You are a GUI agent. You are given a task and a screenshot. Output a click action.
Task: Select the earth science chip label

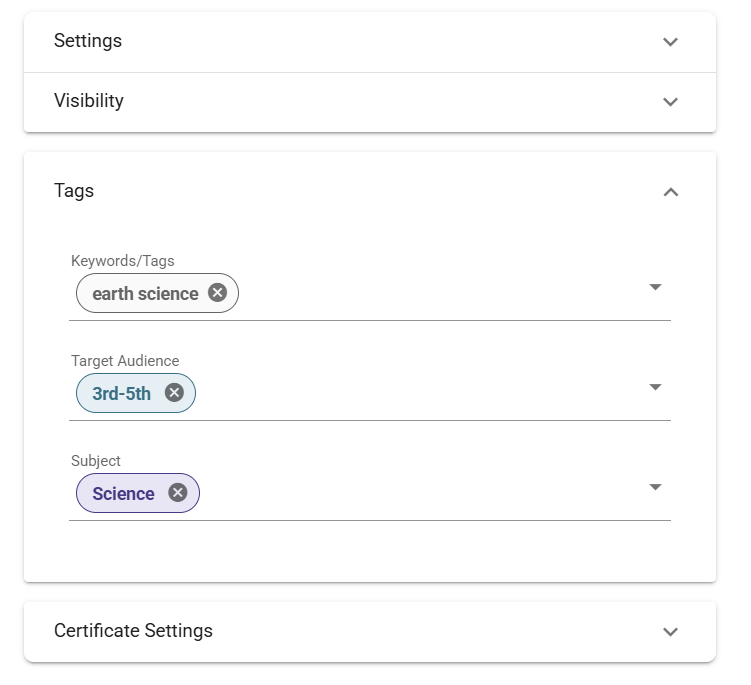(x=145, y=294)
